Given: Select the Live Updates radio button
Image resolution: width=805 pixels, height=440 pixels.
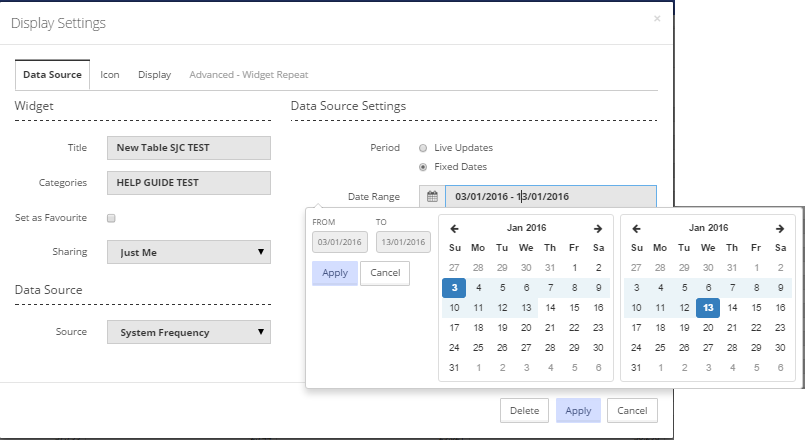Looking at the screenshot, I should pyautogui.click(x=423, y=148).
